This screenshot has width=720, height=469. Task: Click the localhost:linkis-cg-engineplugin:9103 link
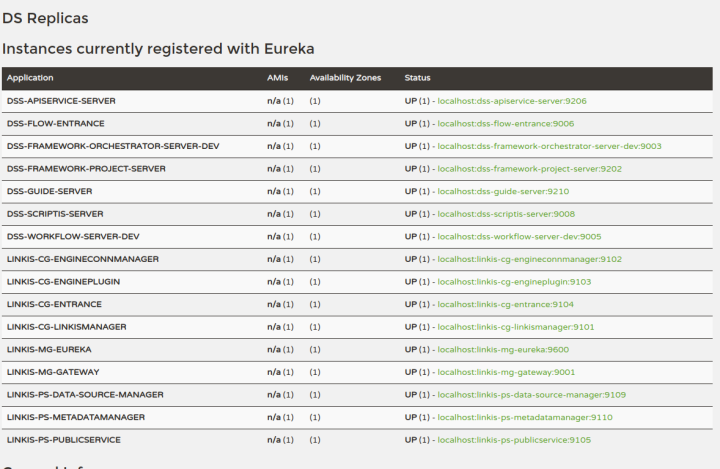pos(514,282)
